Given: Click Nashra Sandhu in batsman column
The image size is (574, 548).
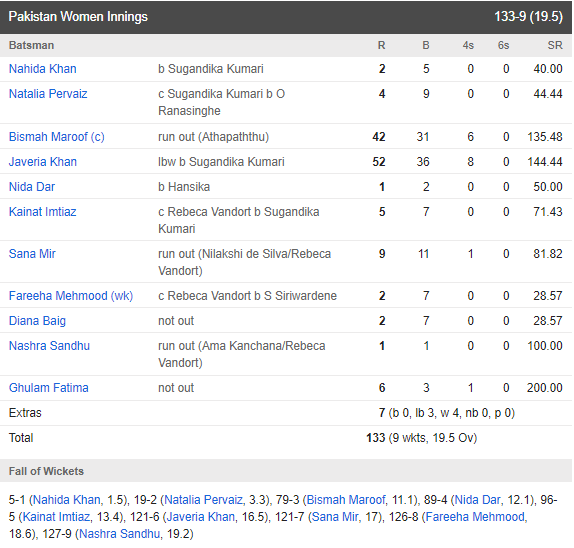Looking at the screenshot, I should click(x=49, y=346).
